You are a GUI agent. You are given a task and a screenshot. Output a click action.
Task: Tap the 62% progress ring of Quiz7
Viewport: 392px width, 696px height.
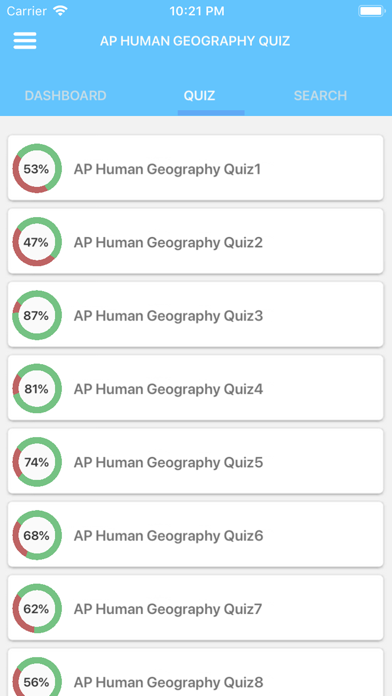click(36, 609)
